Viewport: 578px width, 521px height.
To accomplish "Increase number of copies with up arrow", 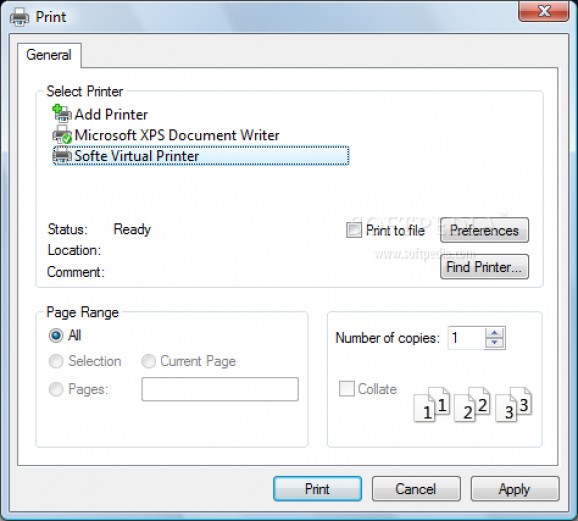I will pos(494,333).
